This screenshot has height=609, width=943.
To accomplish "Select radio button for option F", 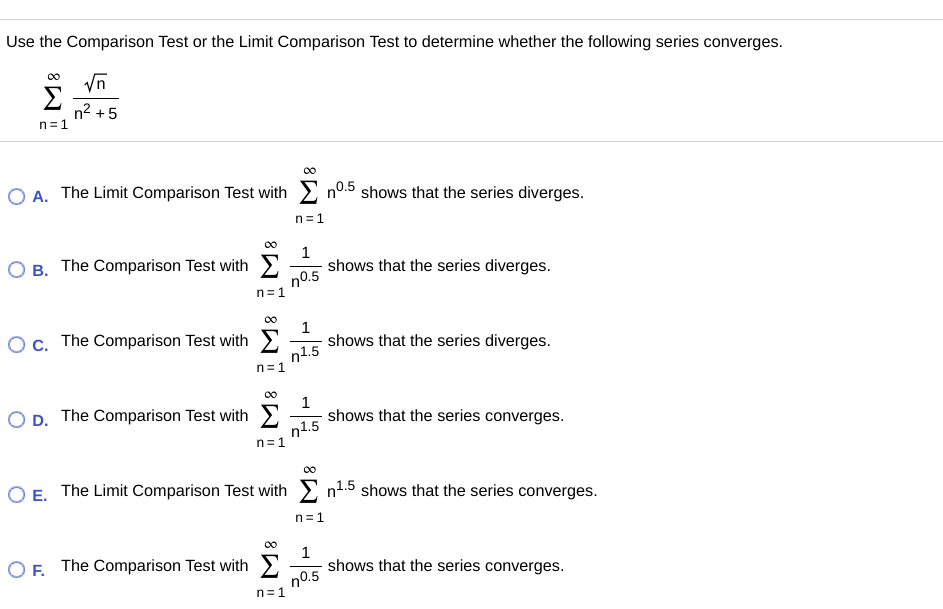I will 16,569.
